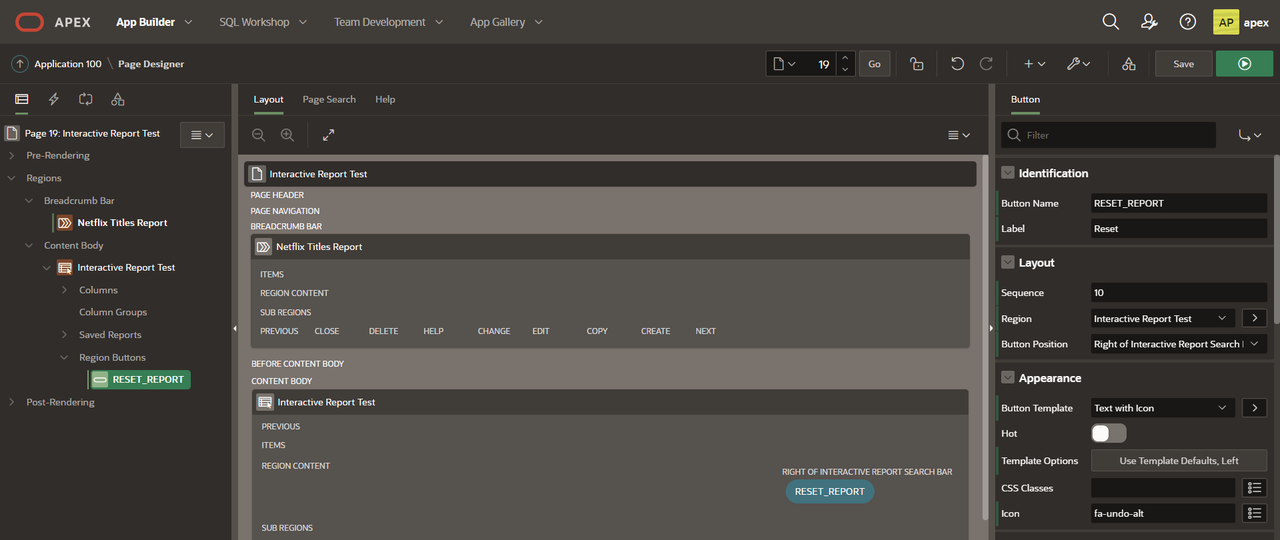The height and width of the screenshot is (540, 1280).
Task: Collapse the Identification section
Action: coord(1008,173)
